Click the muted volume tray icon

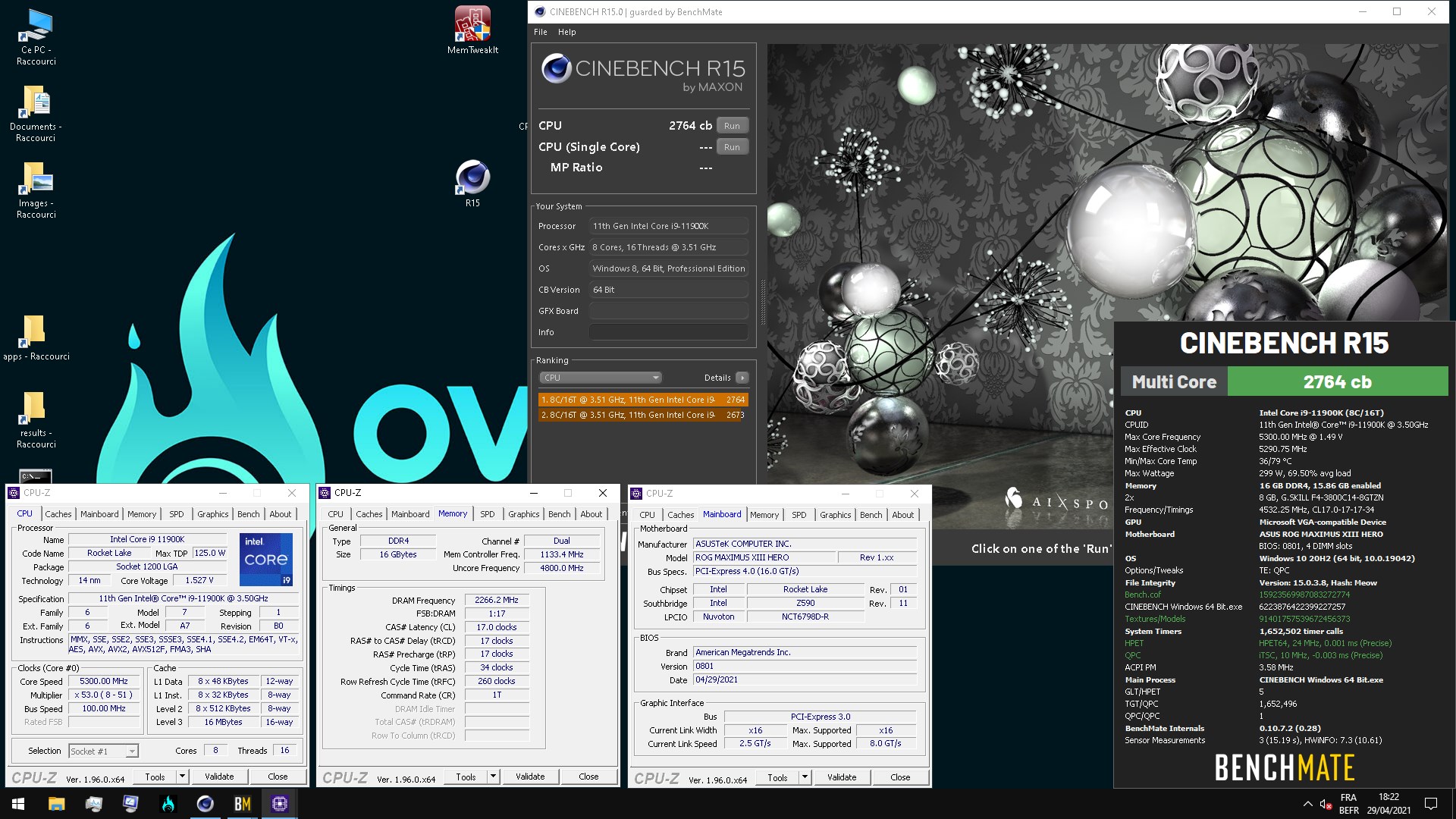point(1326,804)
